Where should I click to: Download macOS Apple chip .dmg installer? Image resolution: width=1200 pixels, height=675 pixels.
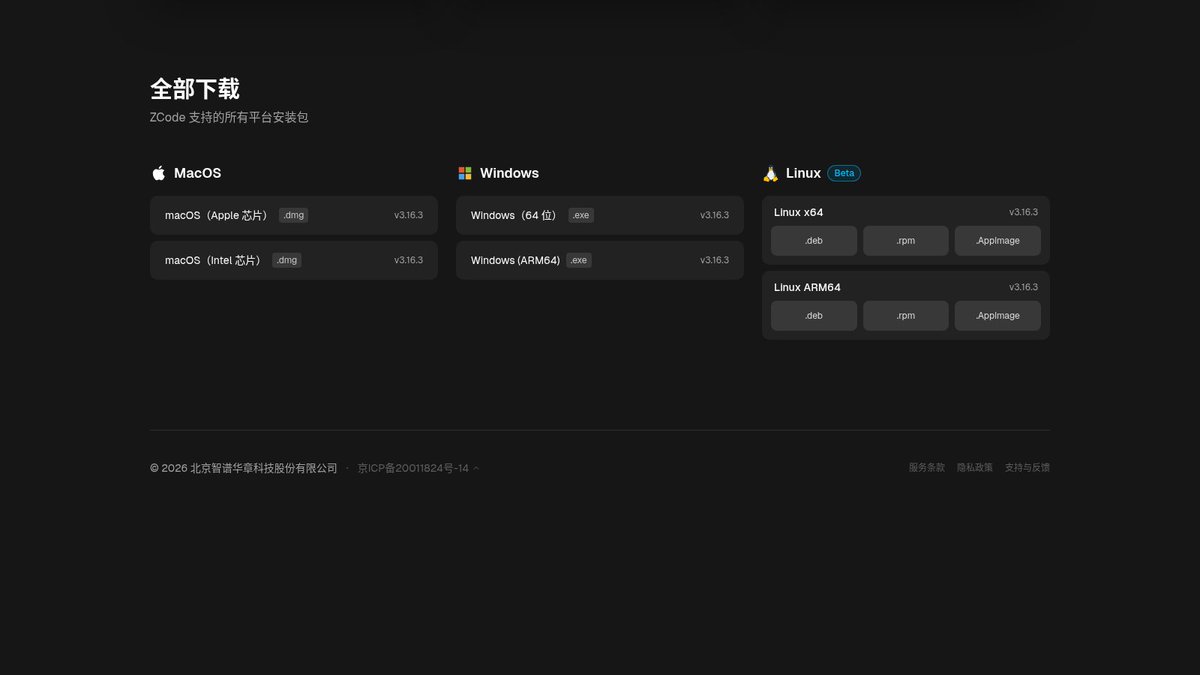(x=294, y=215)
